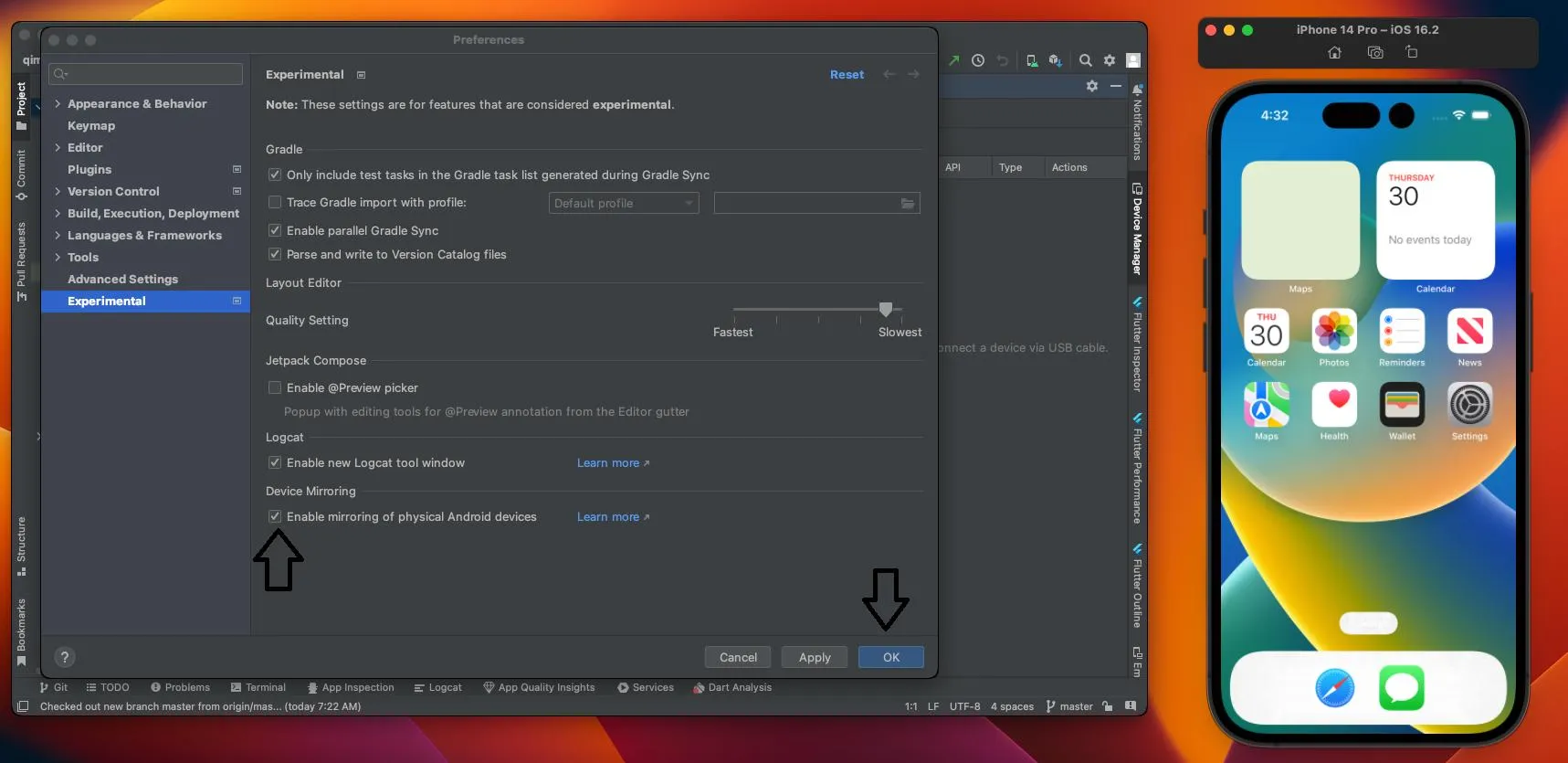The height and width of the screenshot is (763, 1568).
Task: Hide the Device Manager panel with minus
Action: [1116, 86]
